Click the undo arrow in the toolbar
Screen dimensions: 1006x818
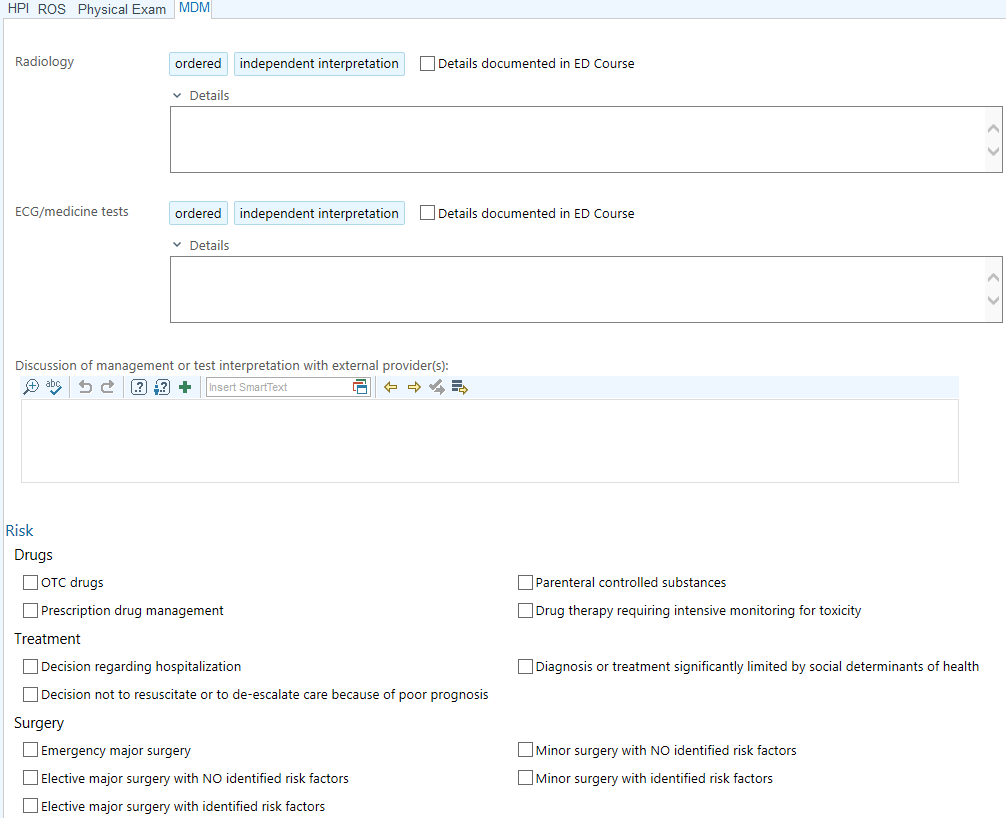point(85,387)
